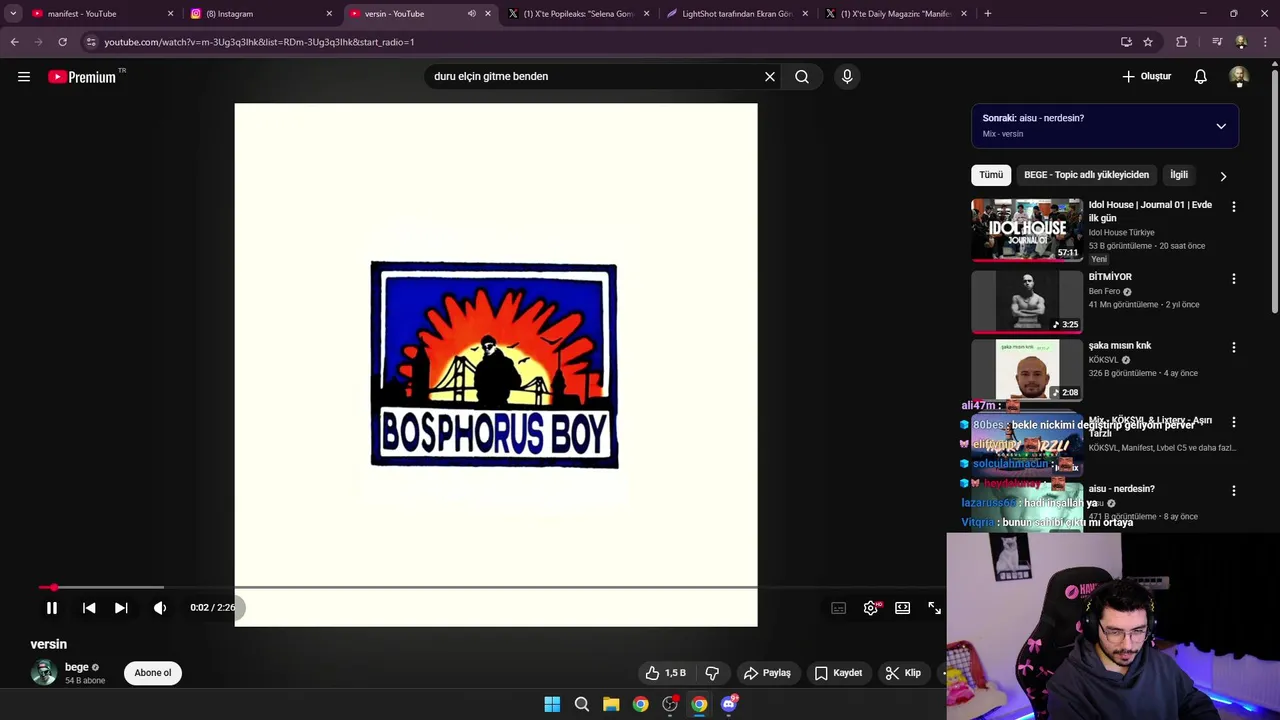Toggle theater mode in player
Viewport: 1280px width, 720px height.
(x=903, y=608)
